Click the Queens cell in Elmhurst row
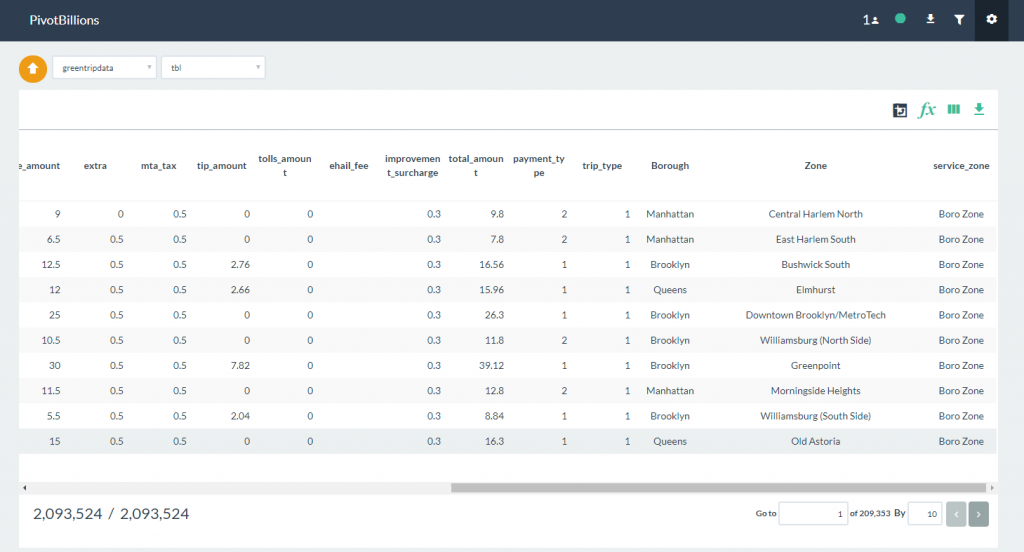The width and height of the screenshot is (1024, 552). pos(670,290)
